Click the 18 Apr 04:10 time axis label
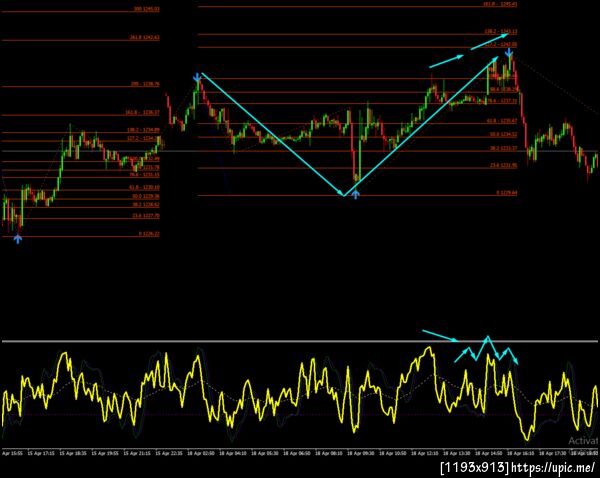Viewport: 600px width, 478px height. pyautogui.click(x=235, y=453)
